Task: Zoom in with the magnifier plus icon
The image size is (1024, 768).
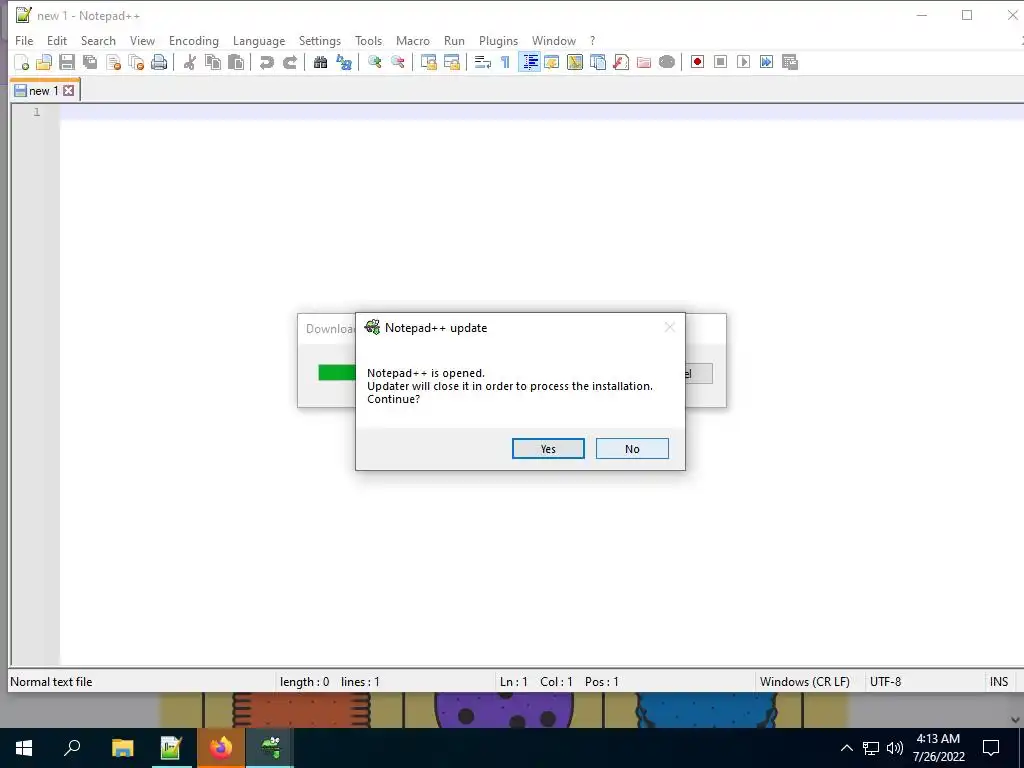Action: pos(374,62)
